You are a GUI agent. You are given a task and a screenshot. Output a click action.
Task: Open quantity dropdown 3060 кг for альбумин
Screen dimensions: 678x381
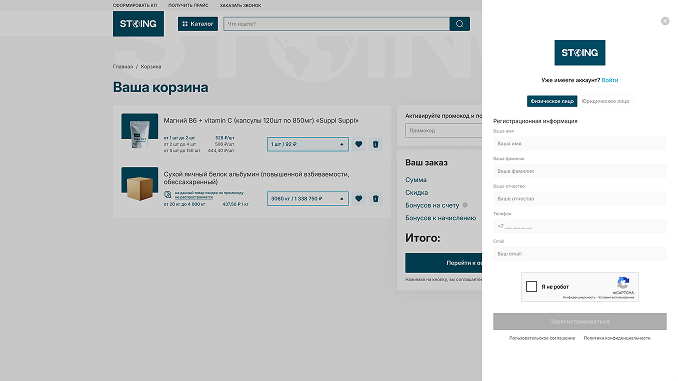307,199
